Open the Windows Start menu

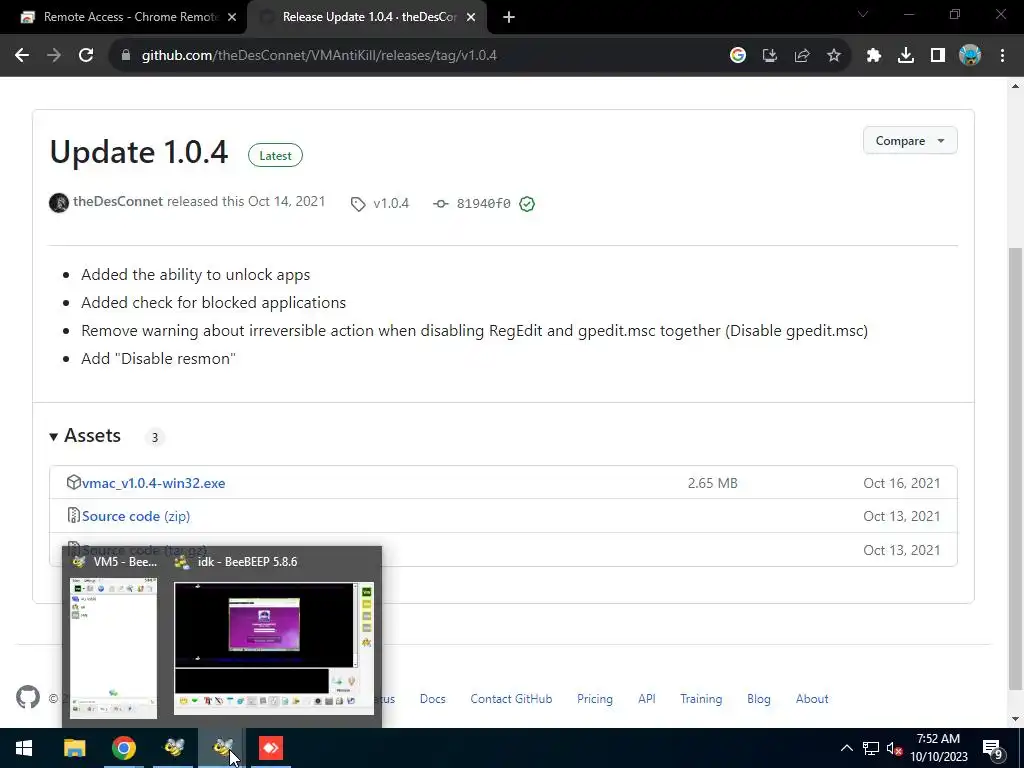tap(24, 748)
